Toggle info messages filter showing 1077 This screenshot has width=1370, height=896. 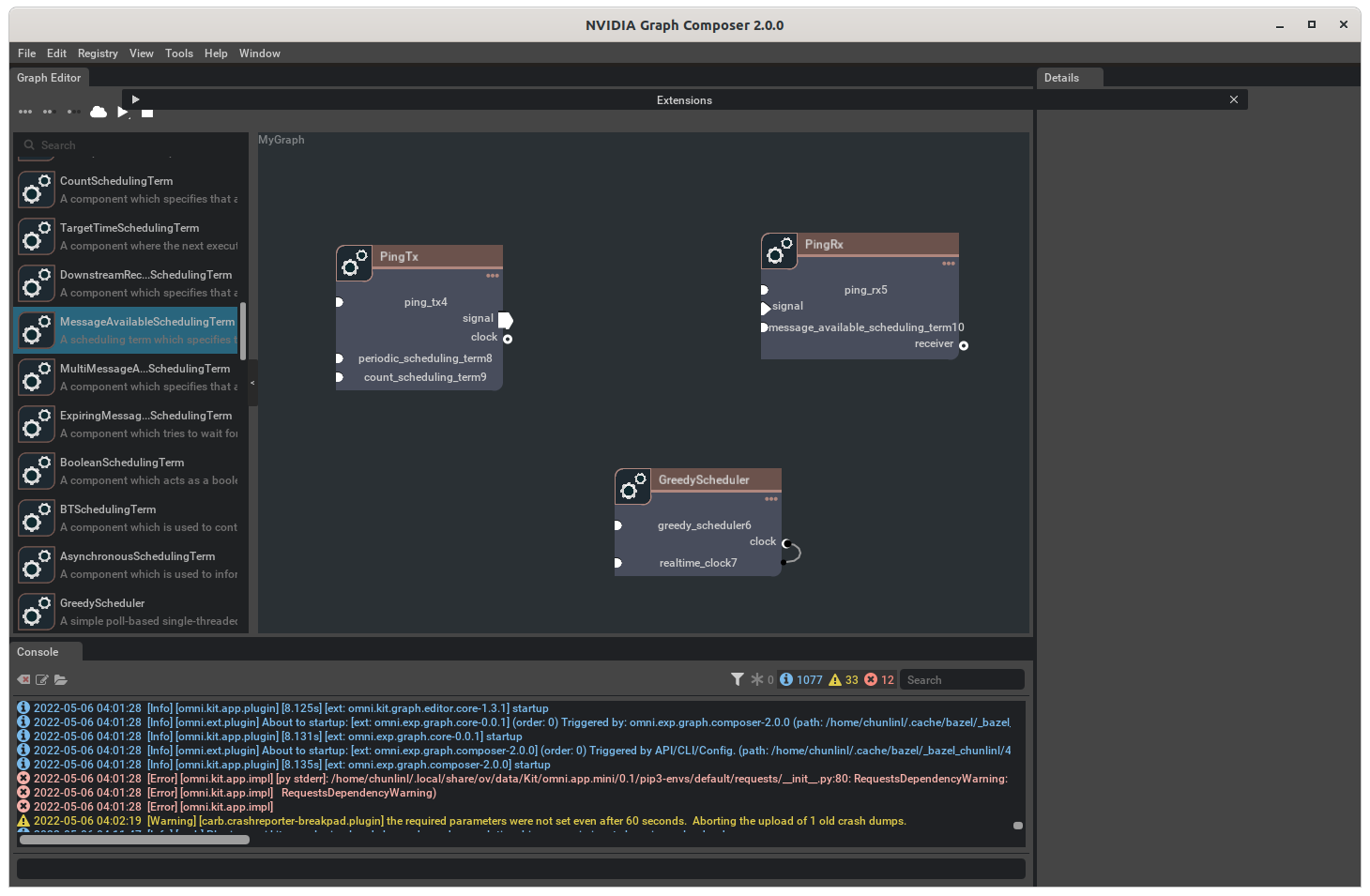[x=801, y=680]
